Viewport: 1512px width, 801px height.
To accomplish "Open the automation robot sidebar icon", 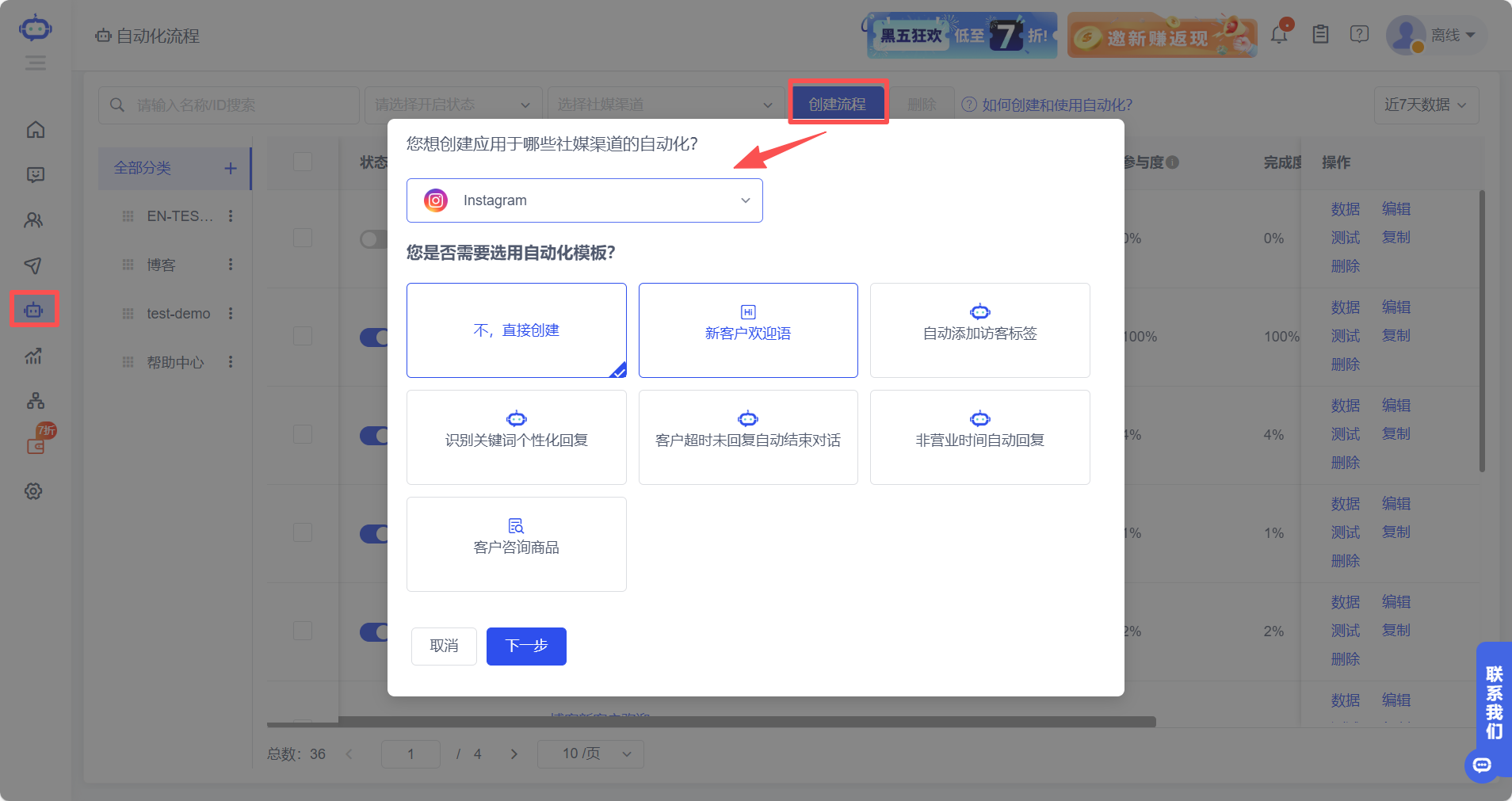I will point(34,310).
